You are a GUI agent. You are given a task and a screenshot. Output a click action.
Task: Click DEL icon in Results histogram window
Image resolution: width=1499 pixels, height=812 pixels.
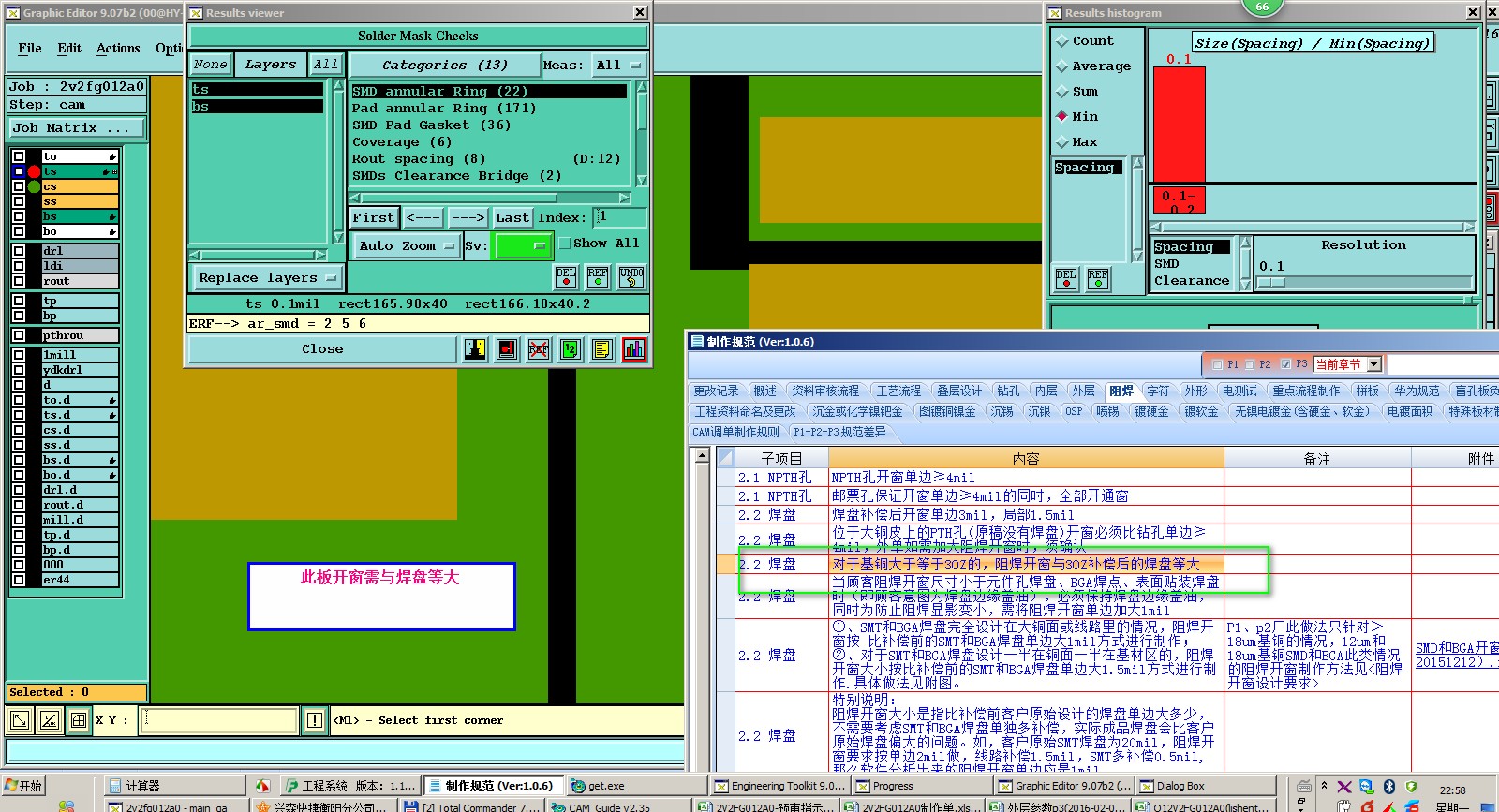[1066, 279]
